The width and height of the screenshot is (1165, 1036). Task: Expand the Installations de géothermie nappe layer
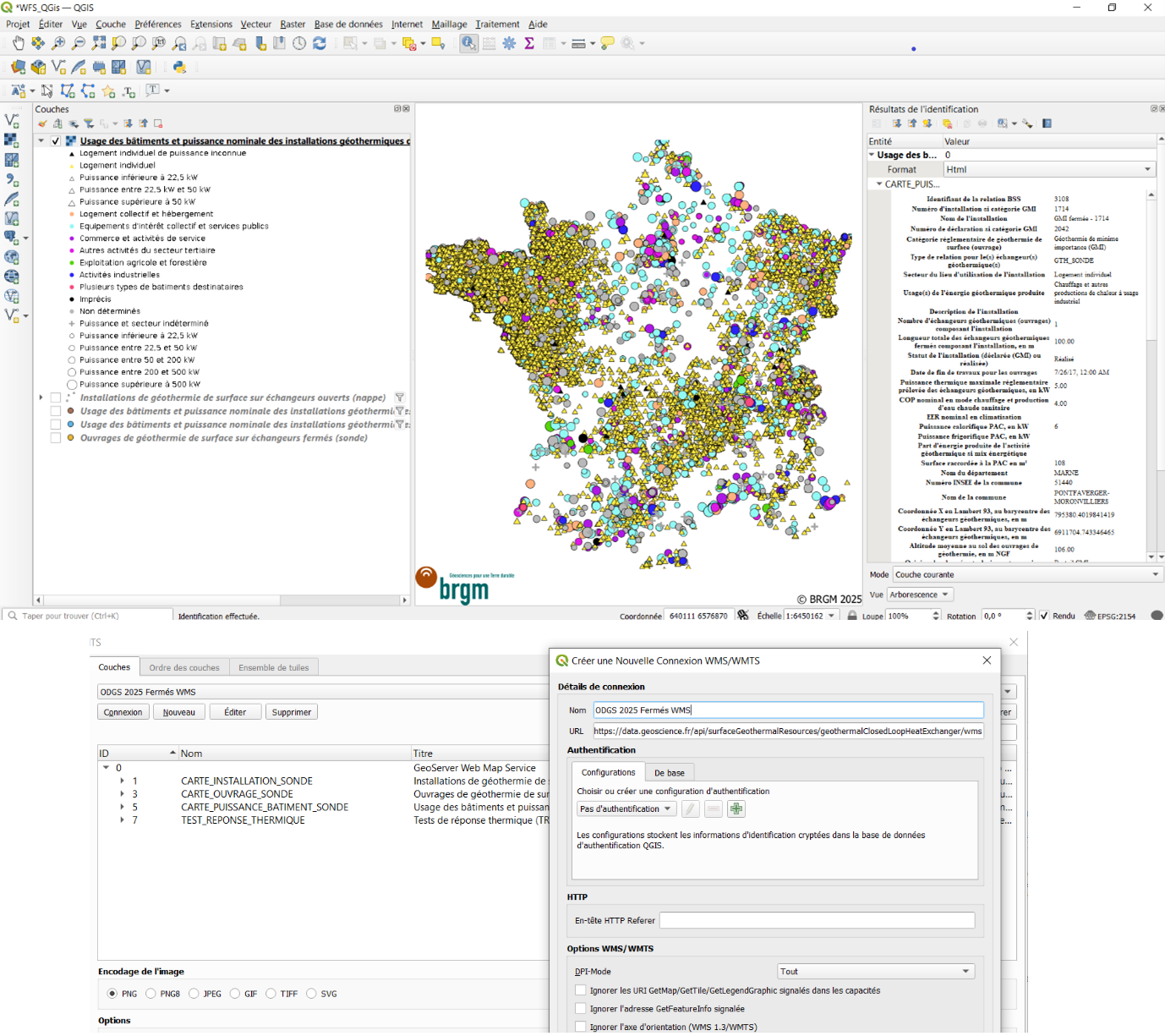(41, 397)
